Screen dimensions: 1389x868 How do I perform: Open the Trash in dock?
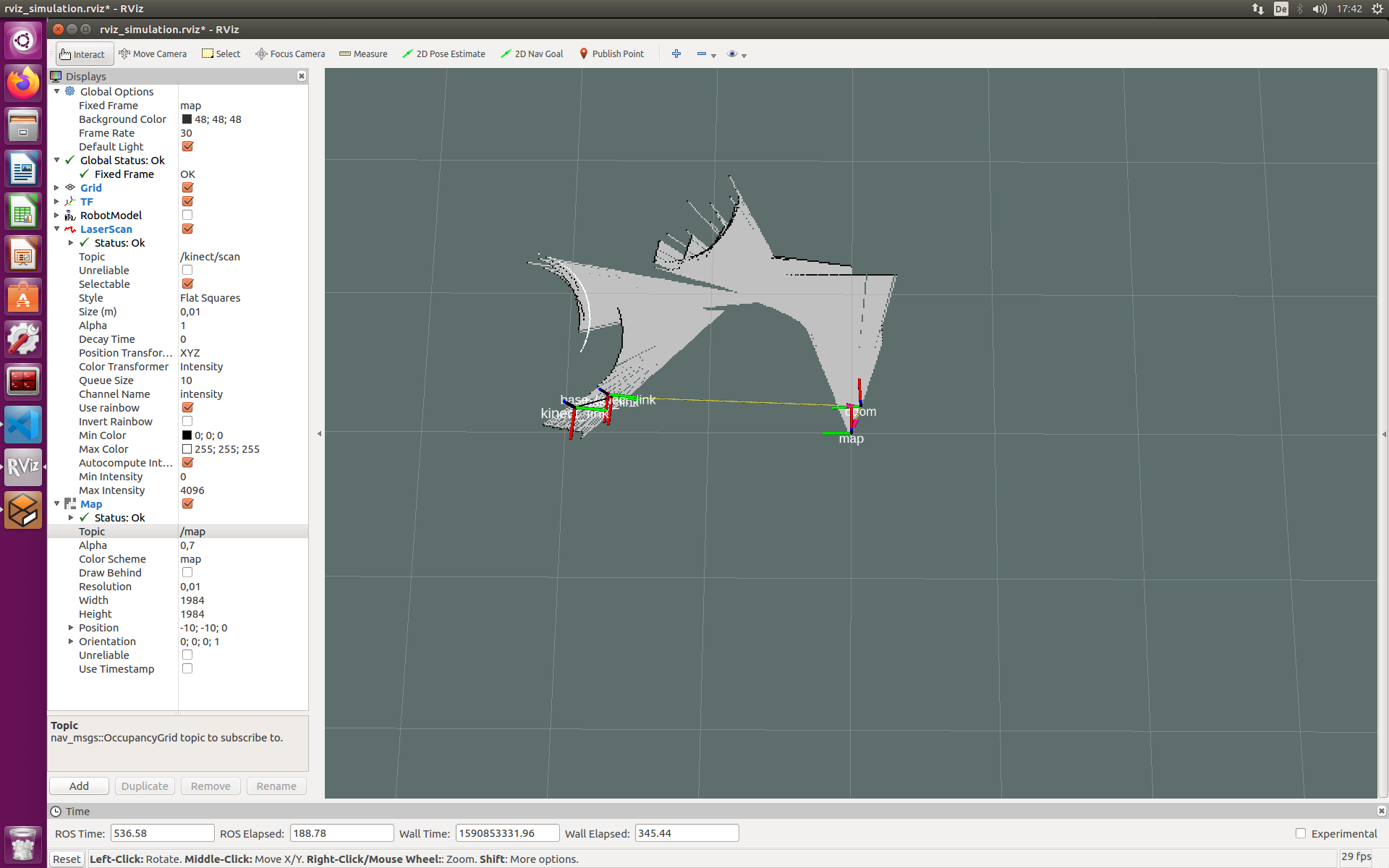[x=23, y=844]
